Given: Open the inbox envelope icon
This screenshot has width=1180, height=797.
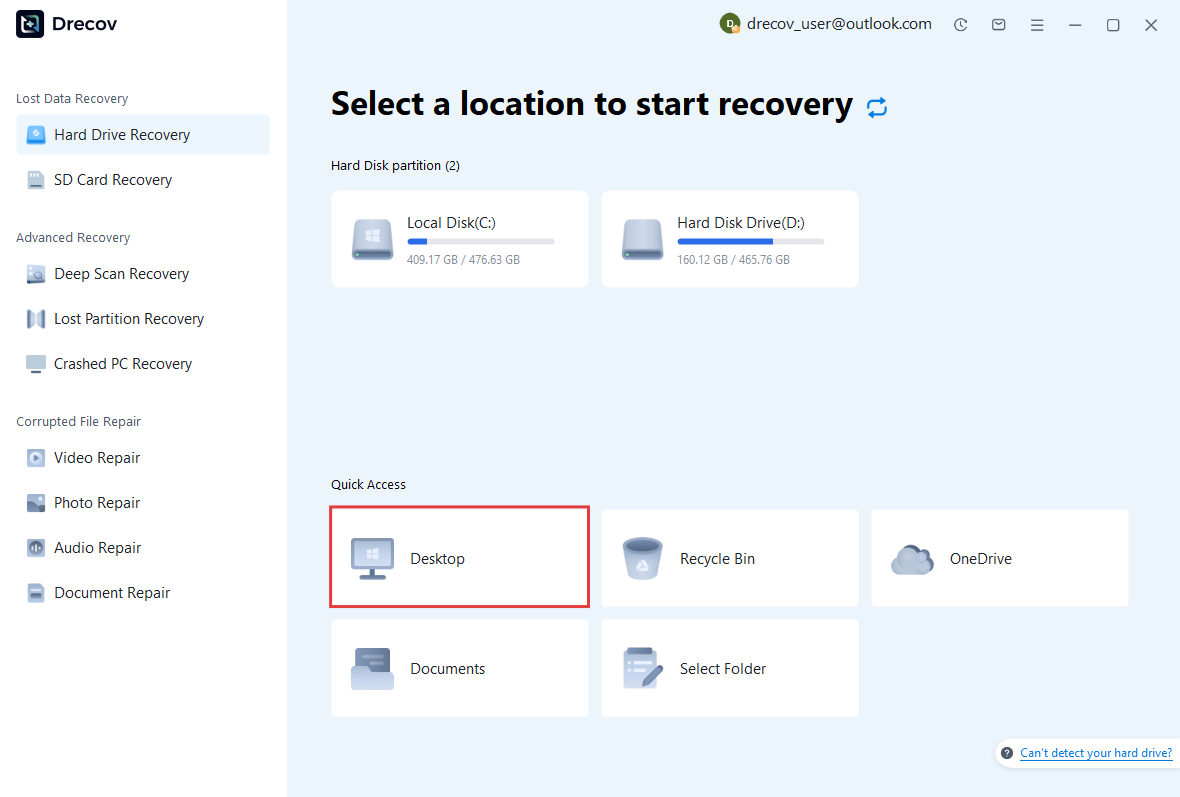Looking at the screenshot, I should point(998,24).
